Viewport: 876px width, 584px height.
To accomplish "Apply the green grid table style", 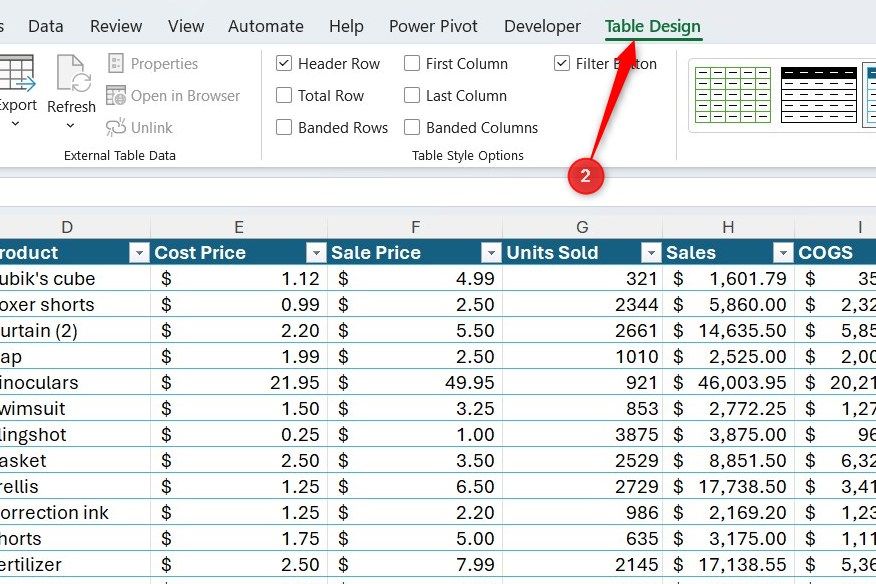I will tap(733, 94).
